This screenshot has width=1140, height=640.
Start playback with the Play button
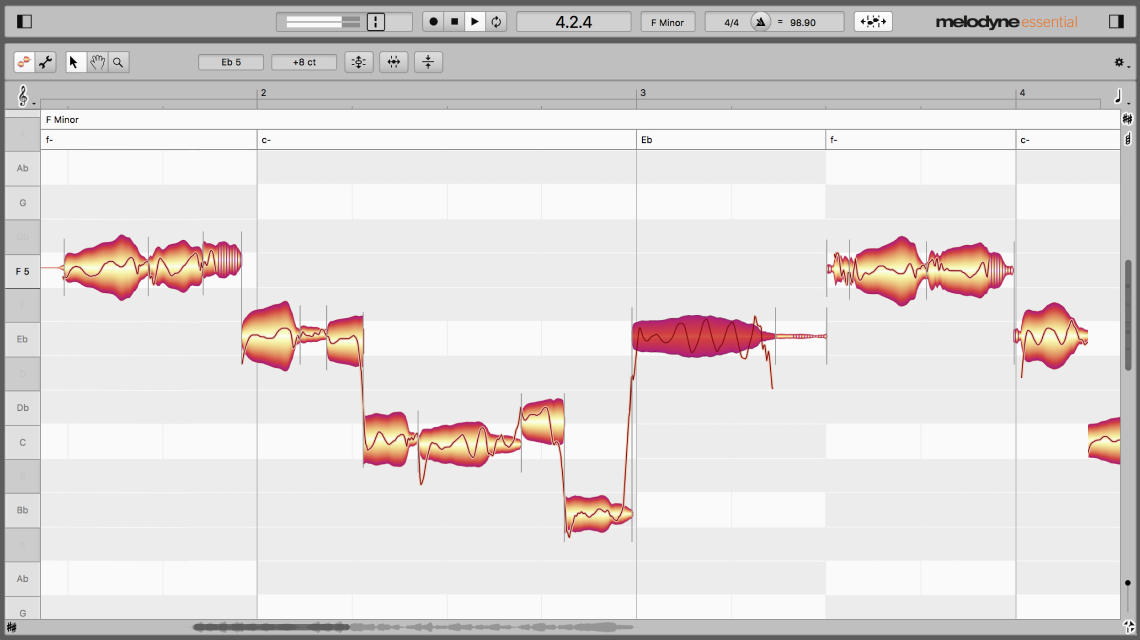pyautogui.click(x=475, y=22)
